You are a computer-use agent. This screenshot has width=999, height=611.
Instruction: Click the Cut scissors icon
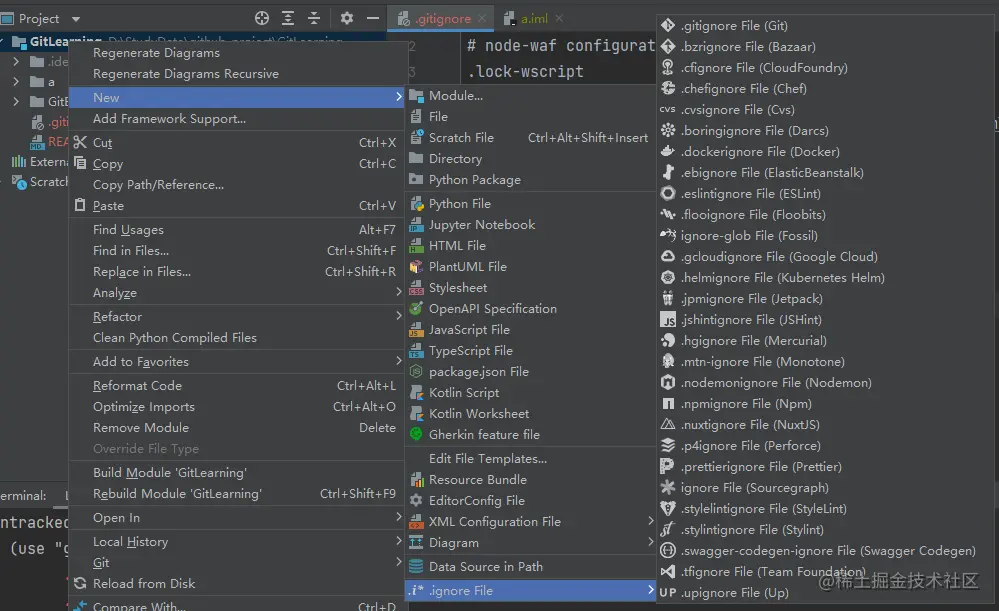(80, 142)
